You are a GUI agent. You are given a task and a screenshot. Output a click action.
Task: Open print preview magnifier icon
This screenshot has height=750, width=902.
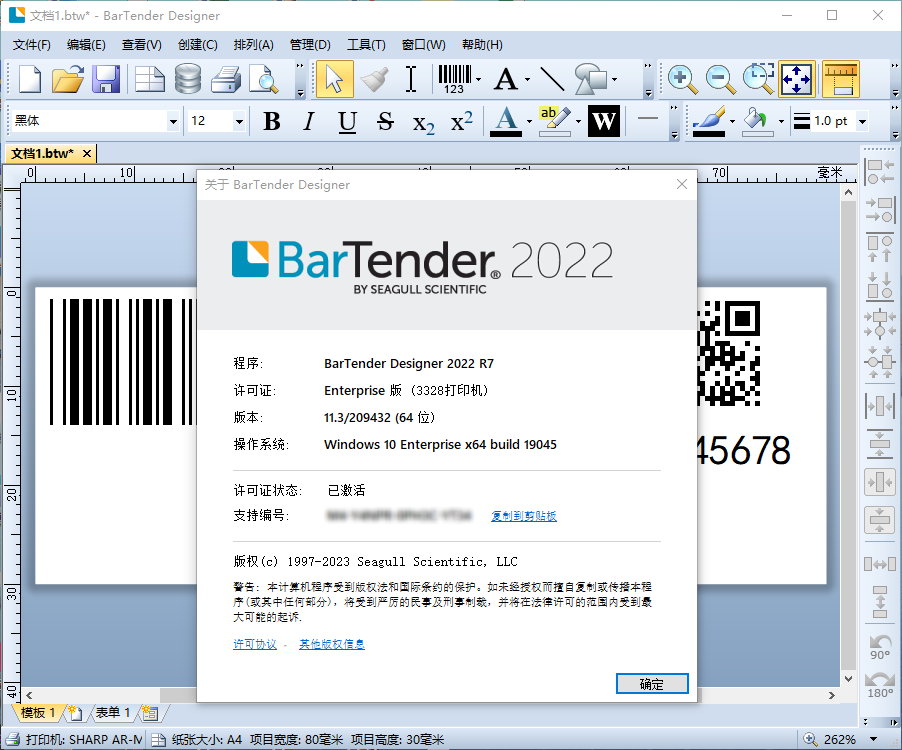(x=263, y=79)
